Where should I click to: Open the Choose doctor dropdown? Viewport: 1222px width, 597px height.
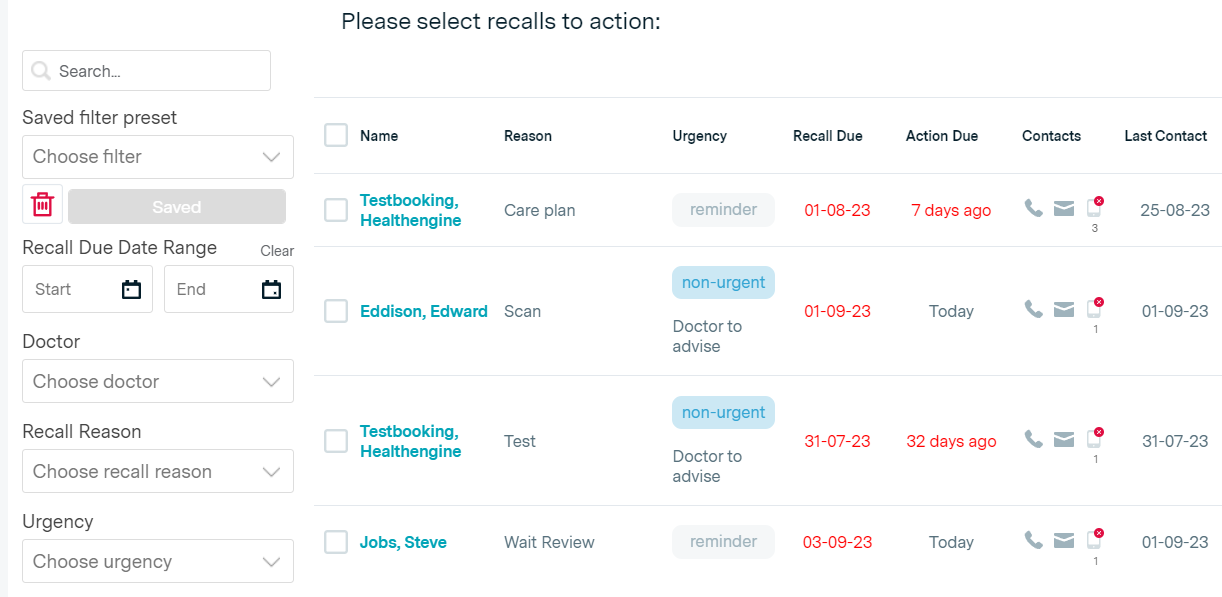(x=158, y=382)
